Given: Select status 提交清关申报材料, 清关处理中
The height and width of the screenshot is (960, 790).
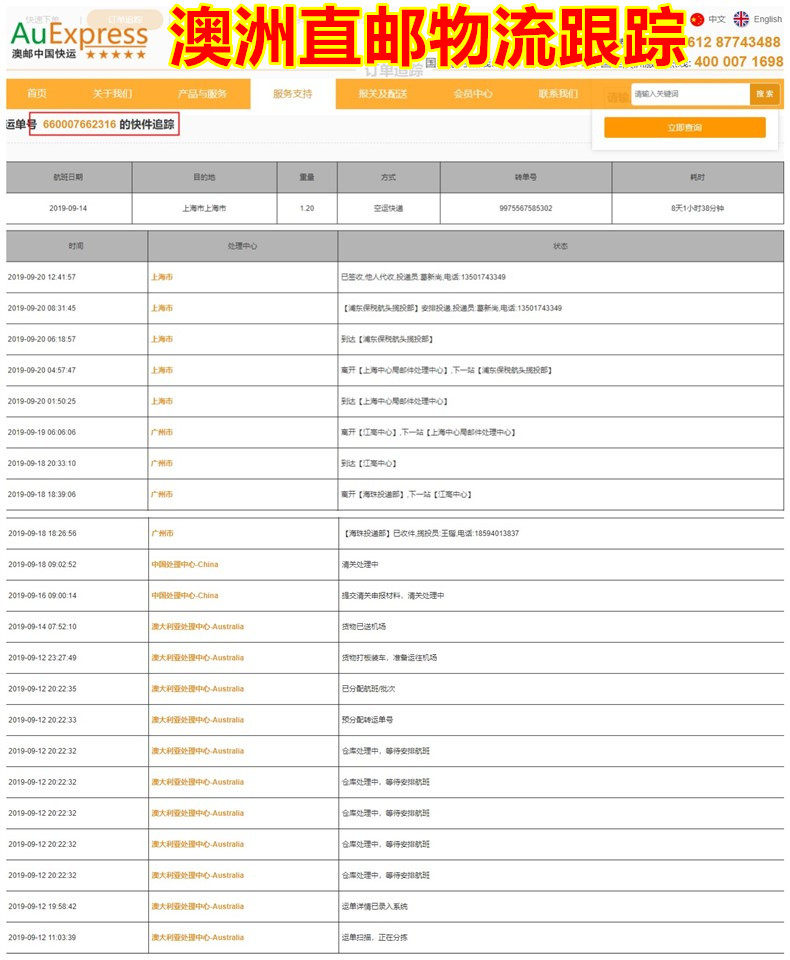Looking at the screenshot, I should [393, 596].
